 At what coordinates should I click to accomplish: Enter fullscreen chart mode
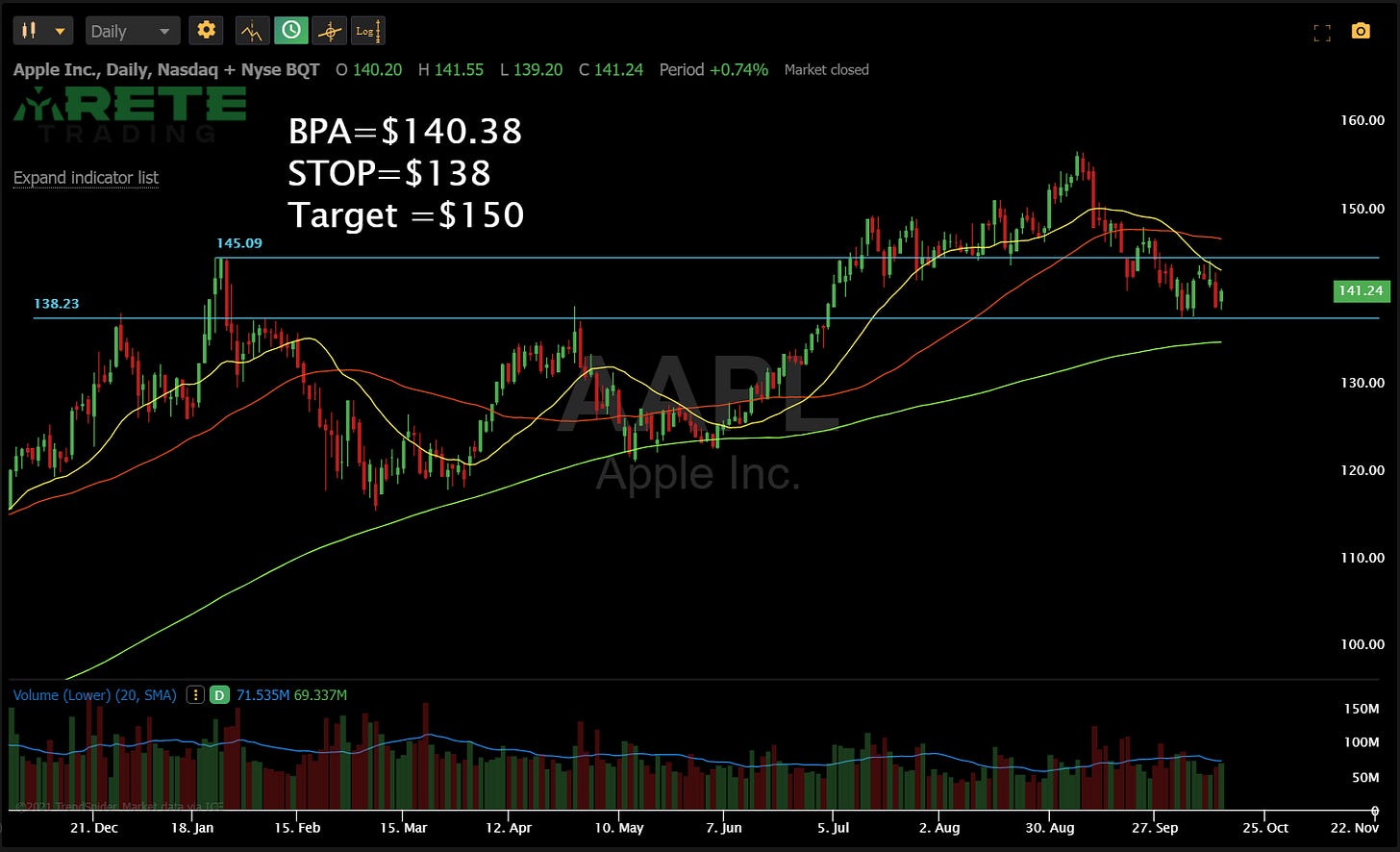[x=1322, y=33]
